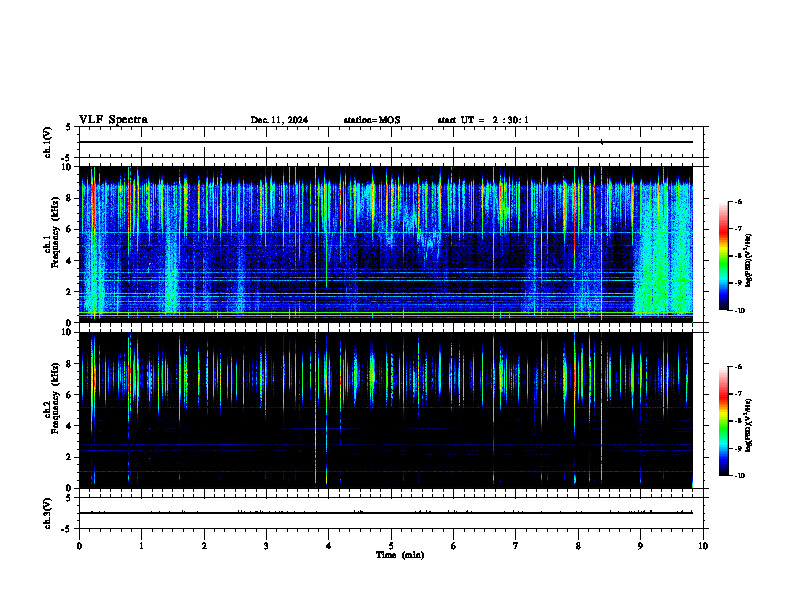Click time-axis tick label "3"
The height and width of the screenshot is (612, 792).
[x=266, y=546]
